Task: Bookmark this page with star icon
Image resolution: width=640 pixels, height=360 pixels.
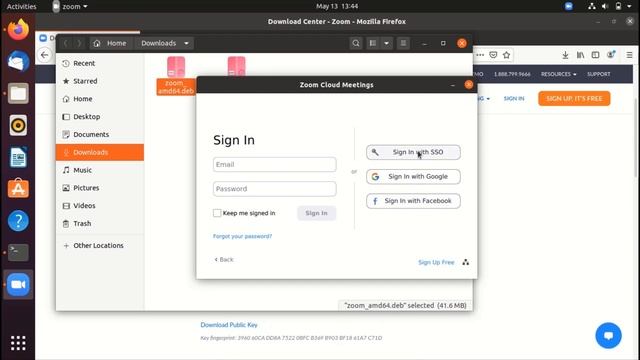Action: click(x=507, y=55)
